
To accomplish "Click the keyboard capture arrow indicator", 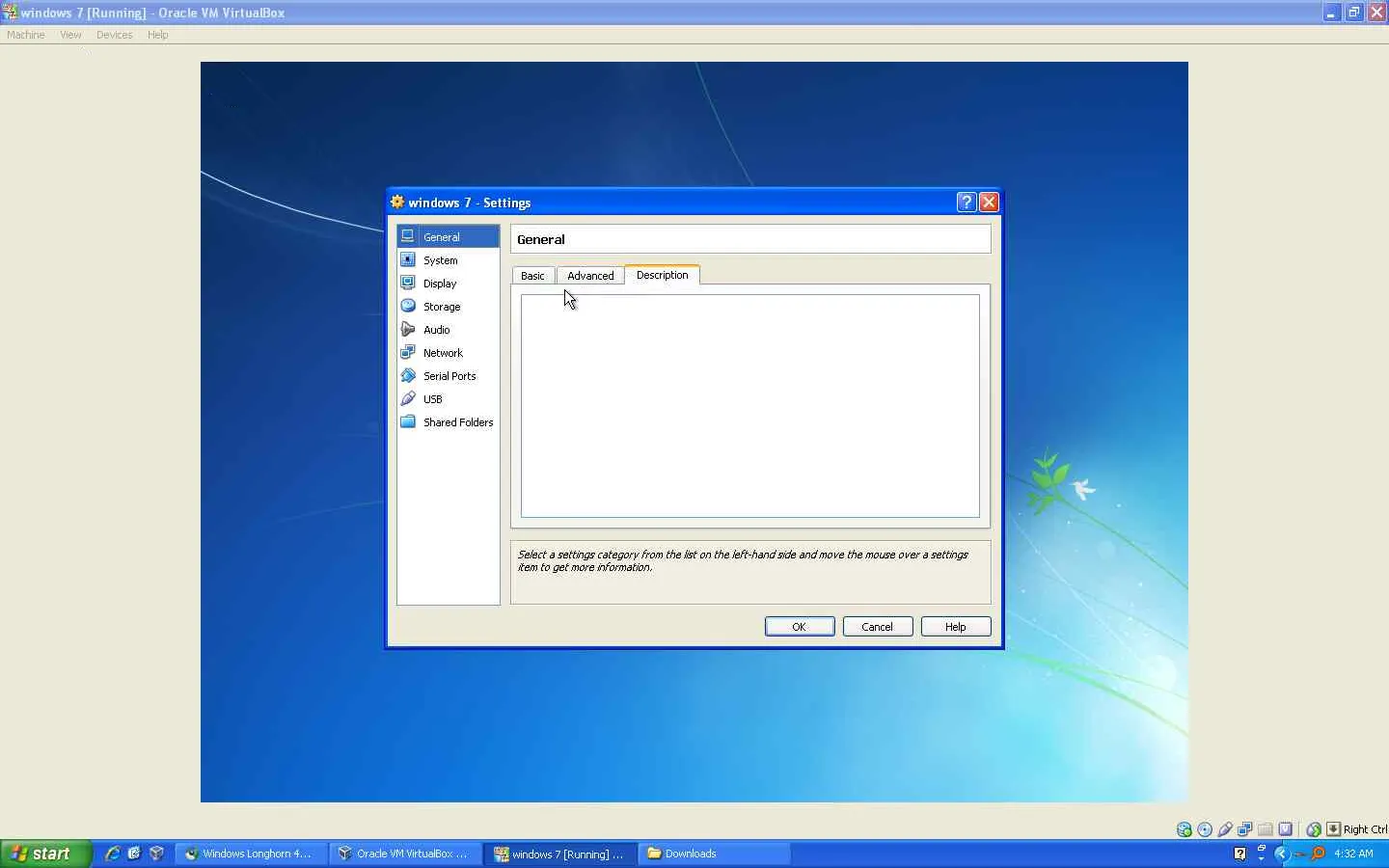I will point(1333,829).
